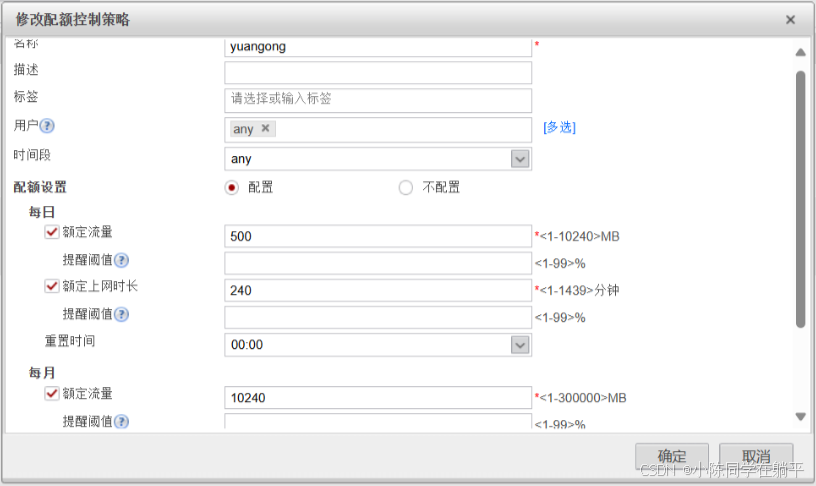The width and height of the screenshot is (816, 486).
Task: Click the daily traffic 提醒阈值 field
Action: (378, 263)
